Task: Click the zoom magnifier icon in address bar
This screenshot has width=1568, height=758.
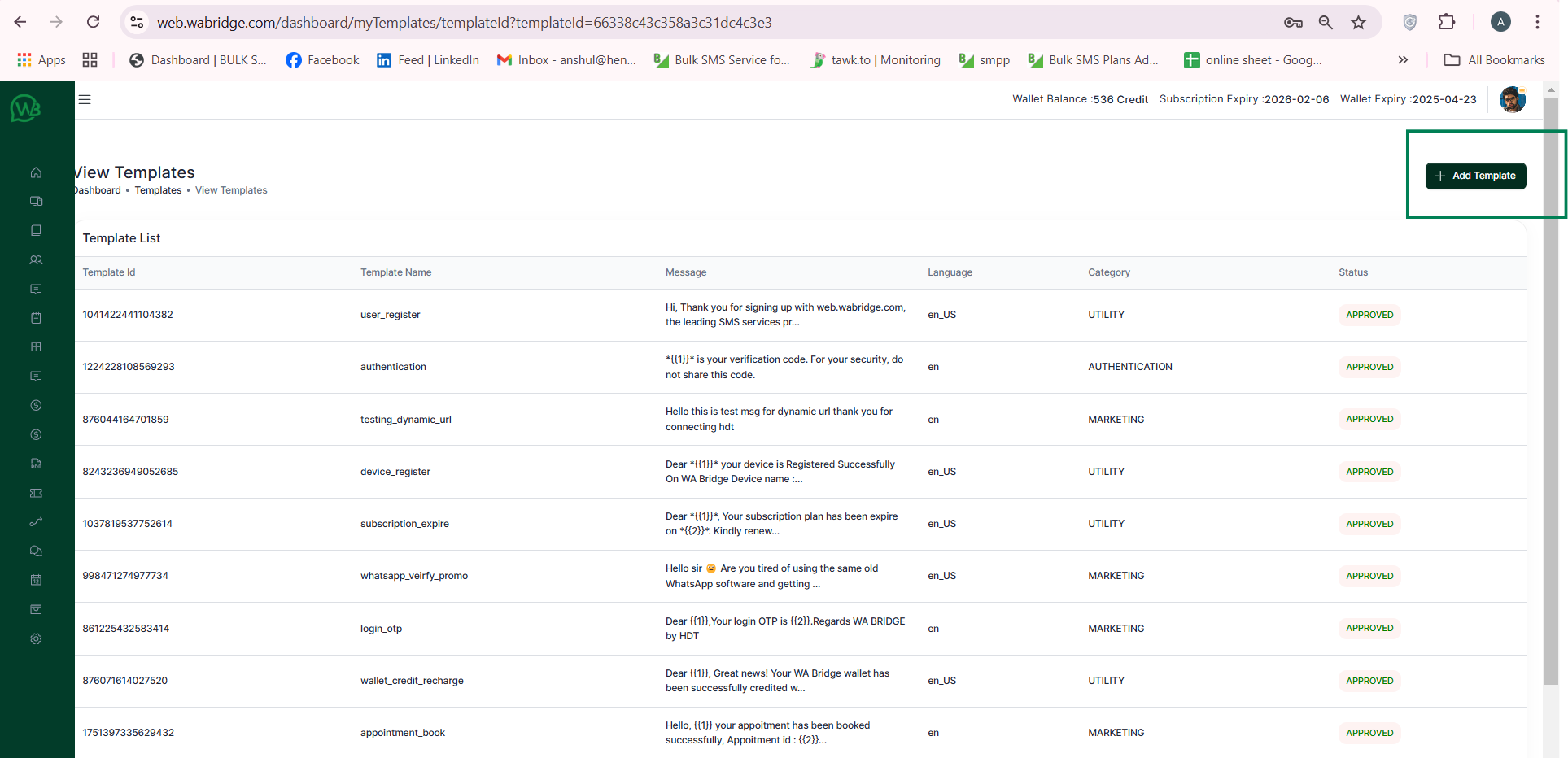Action: point(1326,22)
